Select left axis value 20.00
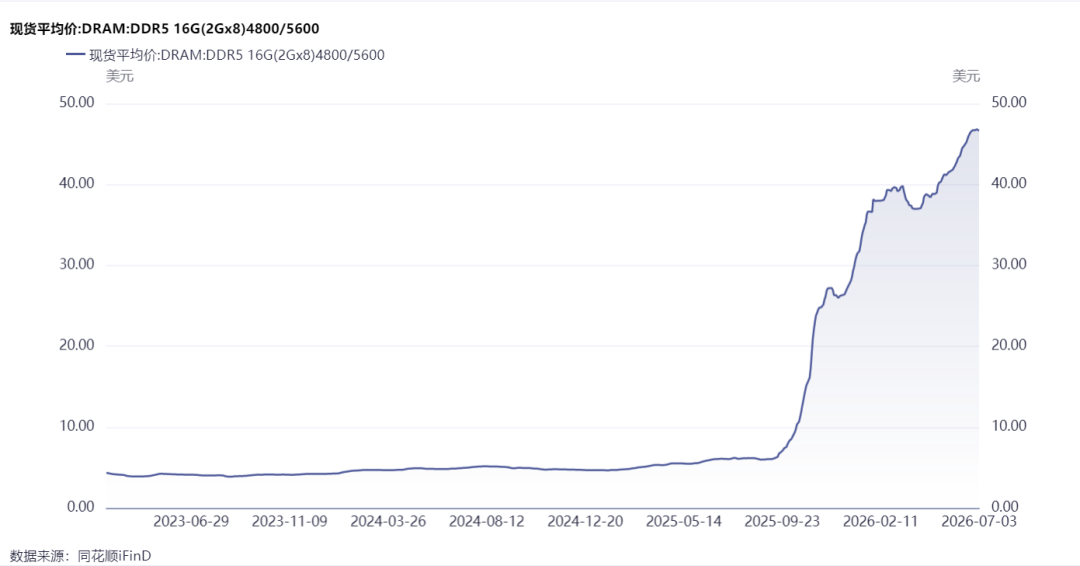1080x566 pixels. [x=76, y=345]
